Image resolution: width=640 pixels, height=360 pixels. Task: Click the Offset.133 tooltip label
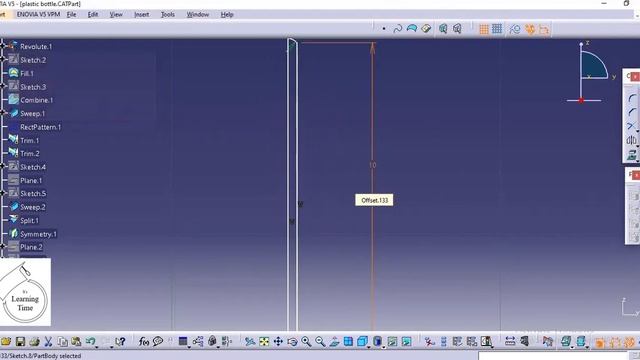point(374,200)
